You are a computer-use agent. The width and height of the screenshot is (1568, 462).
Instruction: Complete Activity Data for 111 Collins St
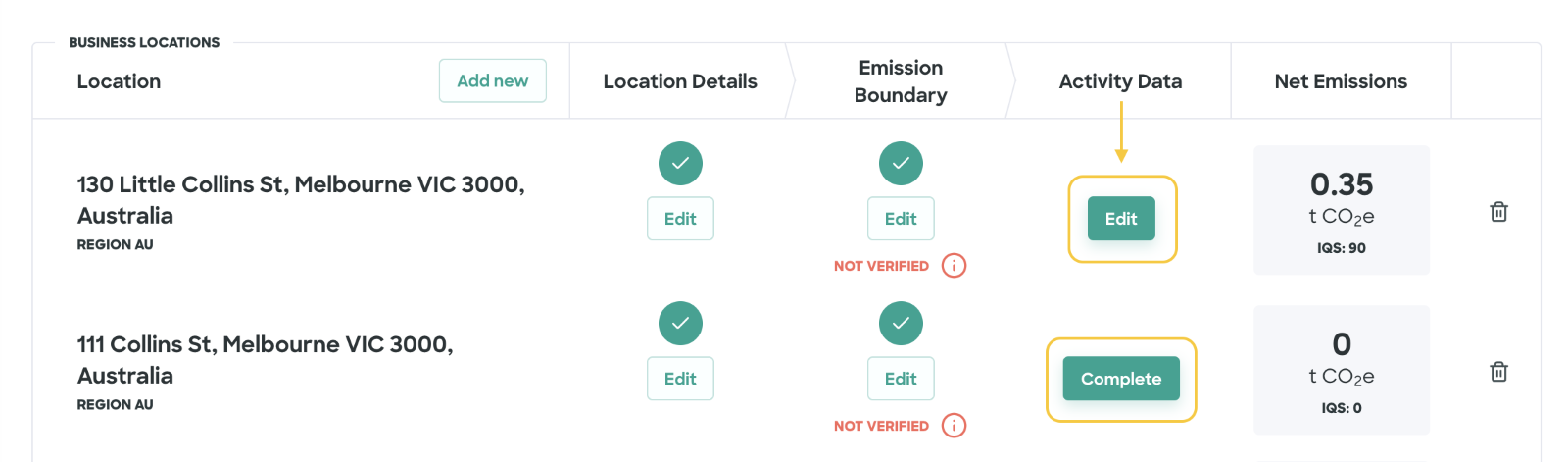[x=1121, y=379]
